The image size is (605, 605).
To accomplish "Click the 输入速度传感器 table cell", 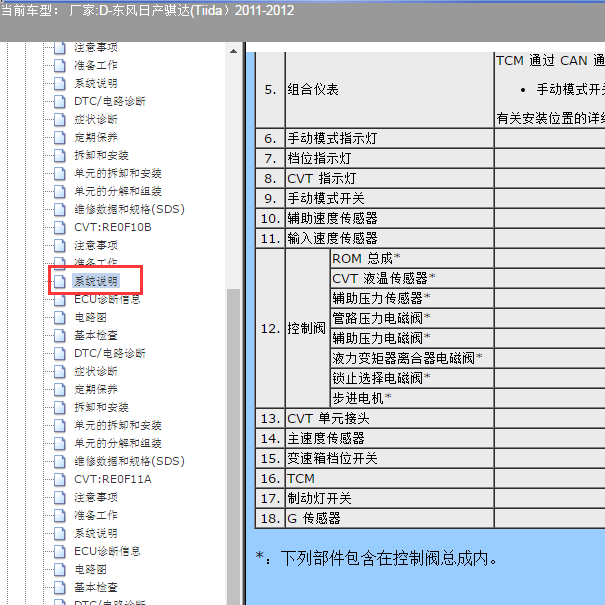I will coord(390,238).
